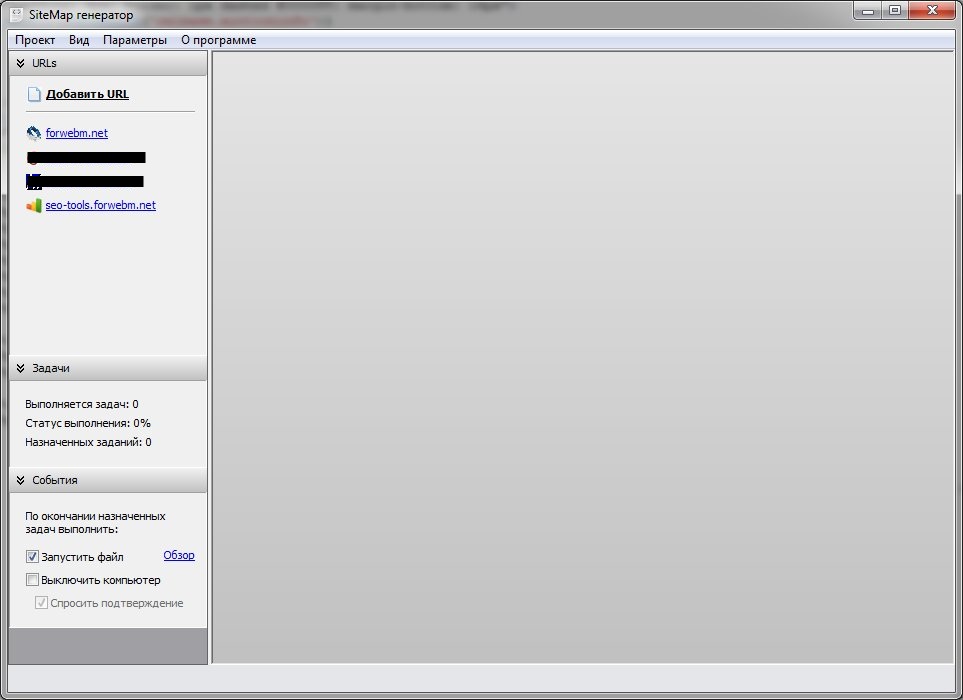Collapse the События panel chevron
963x700 pixels.
(x=20, y=480)
